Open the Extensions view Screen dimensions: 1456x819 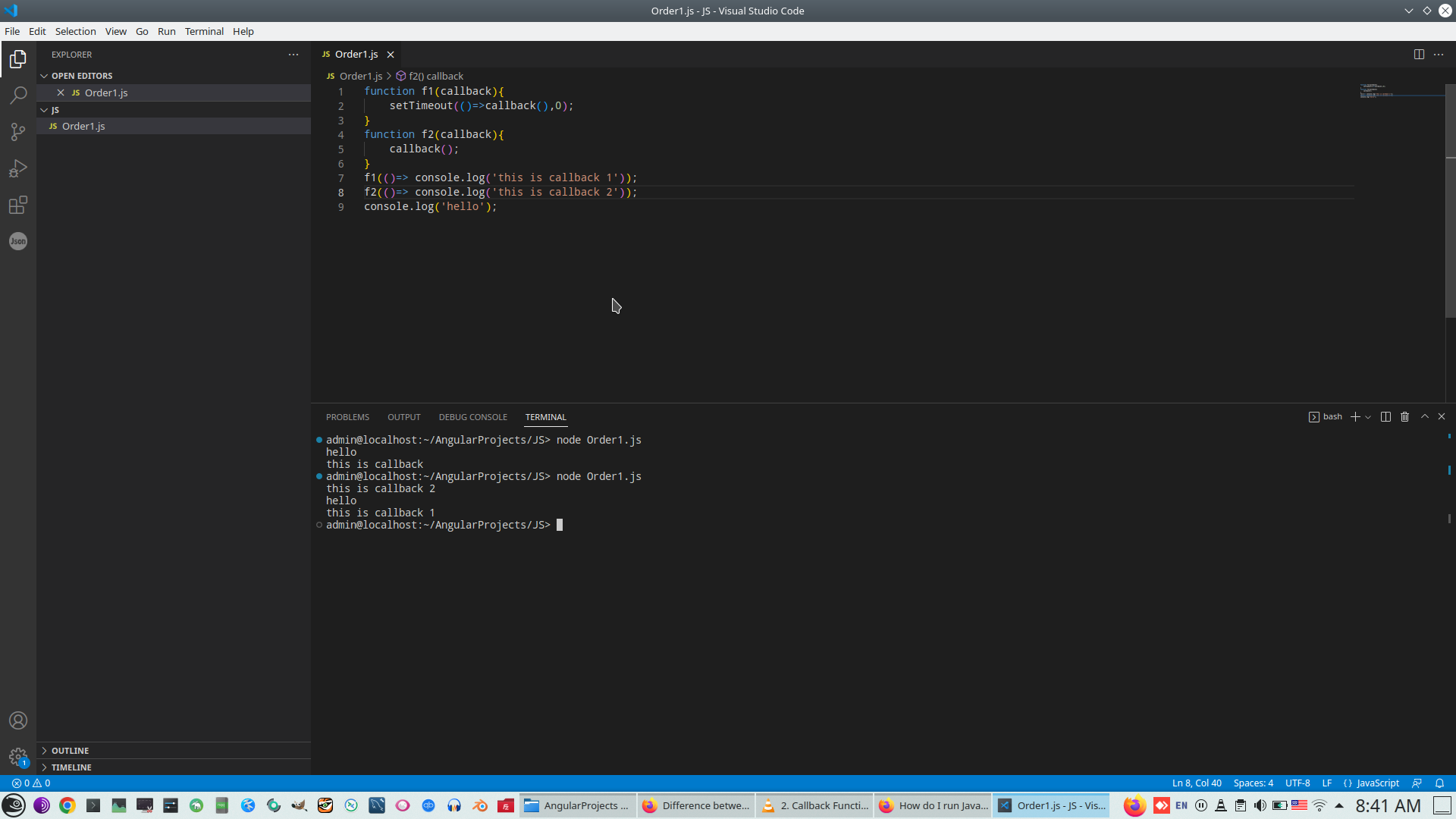(x=18, y=205)
